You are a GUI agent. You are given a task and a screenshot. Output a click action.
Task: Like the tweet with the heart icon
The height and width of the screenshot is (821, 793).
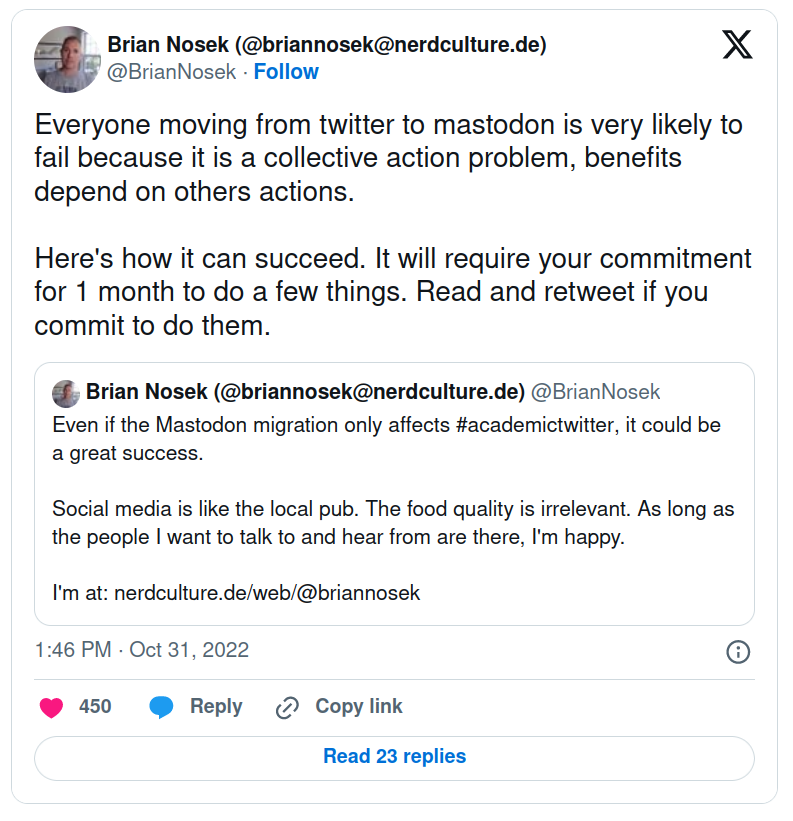pos(51,706)
